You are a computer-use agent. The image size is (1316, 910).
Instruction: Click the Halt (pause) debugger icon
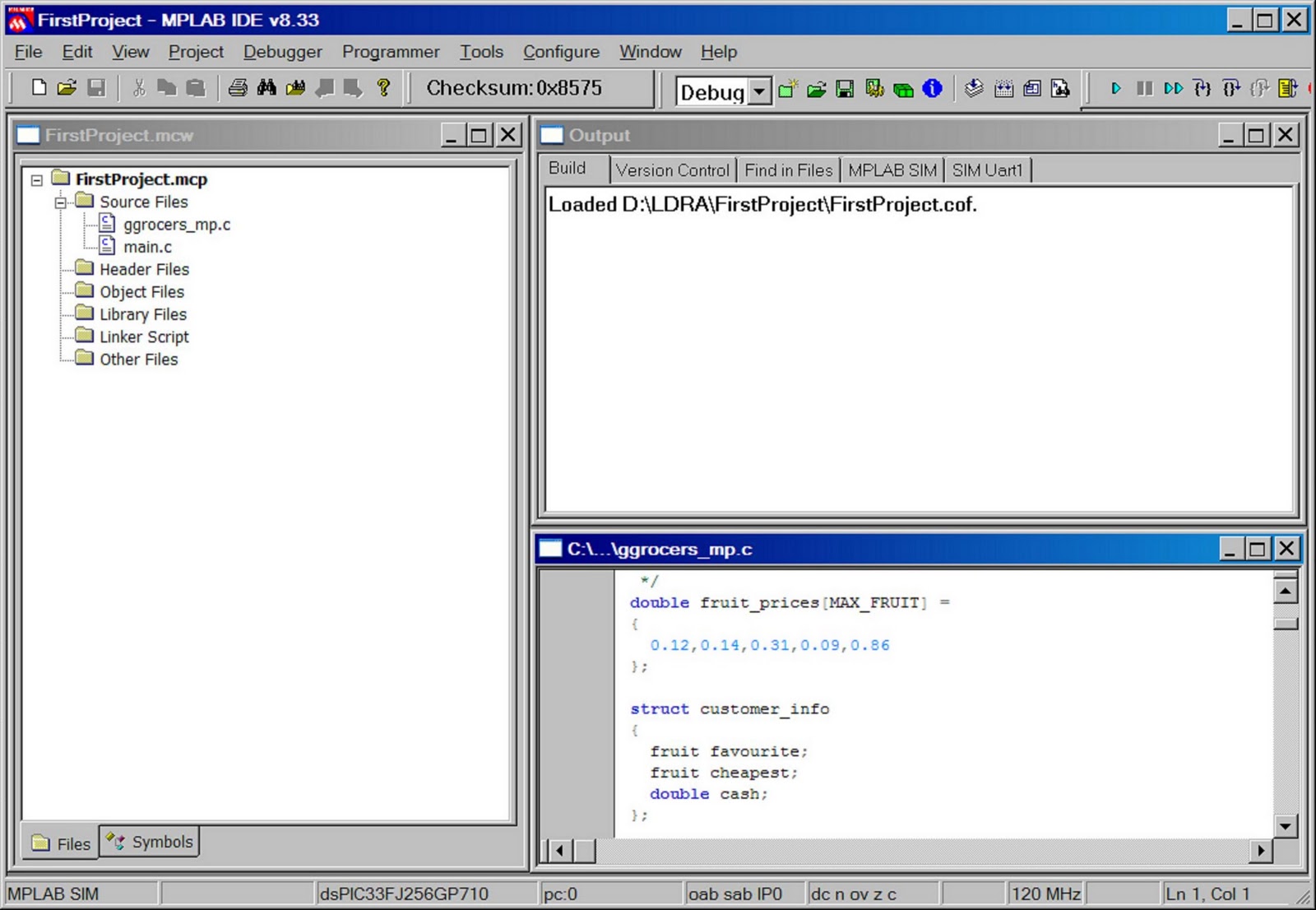pyautogui.click(x=1145, y=89)
